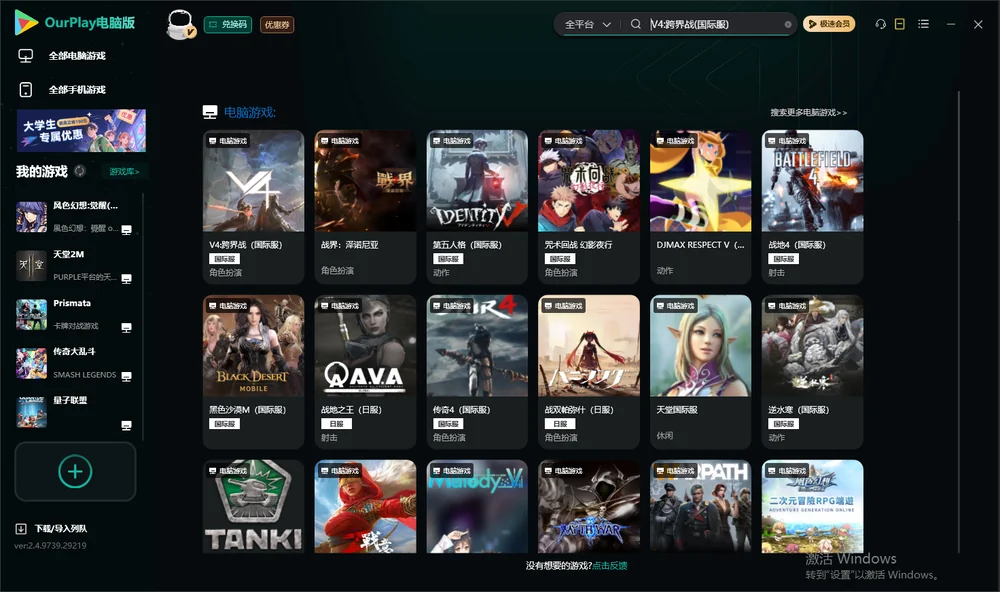This screenshot has width=1000, height=592.
Task: Open the 优惠券 coupons button
Action: [x=277, y=25]
